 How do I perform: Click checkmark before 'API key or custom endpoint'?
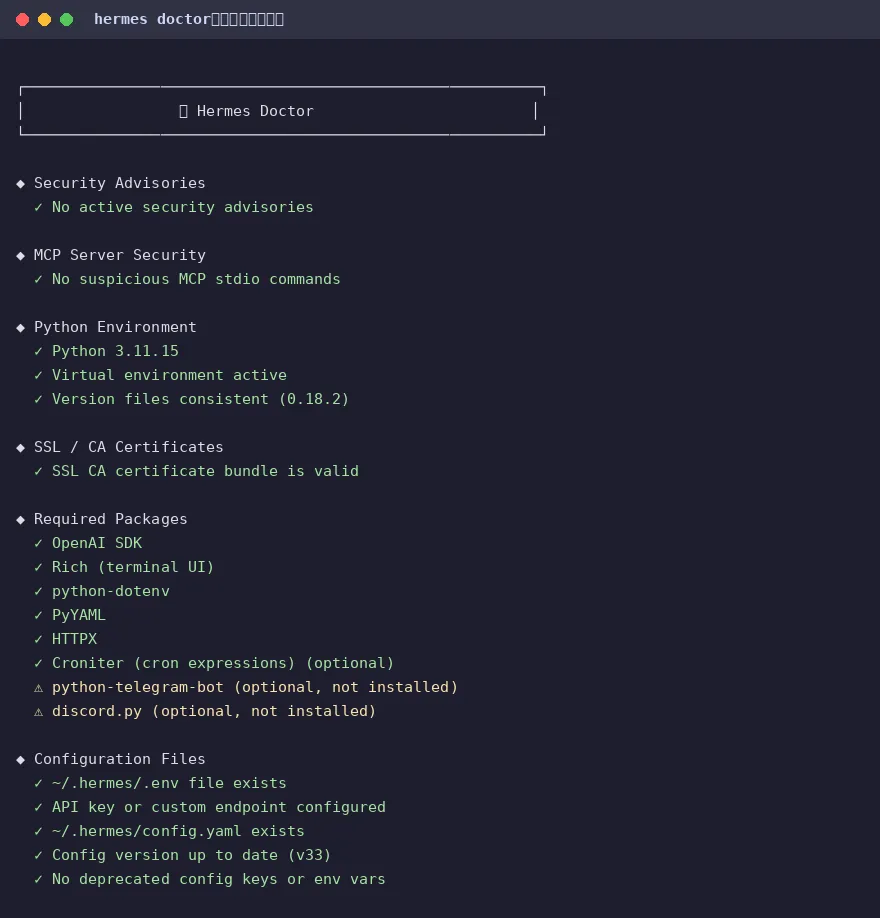coord(38,807)
